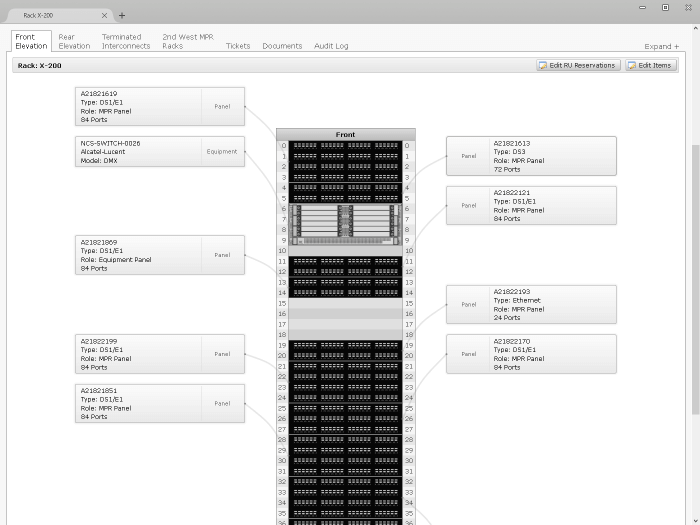Viewport: 700px width, 525px height.
Task: Select the Alcatel-Lucent DMX chassis in the rack
Action: tap(345, 224)
